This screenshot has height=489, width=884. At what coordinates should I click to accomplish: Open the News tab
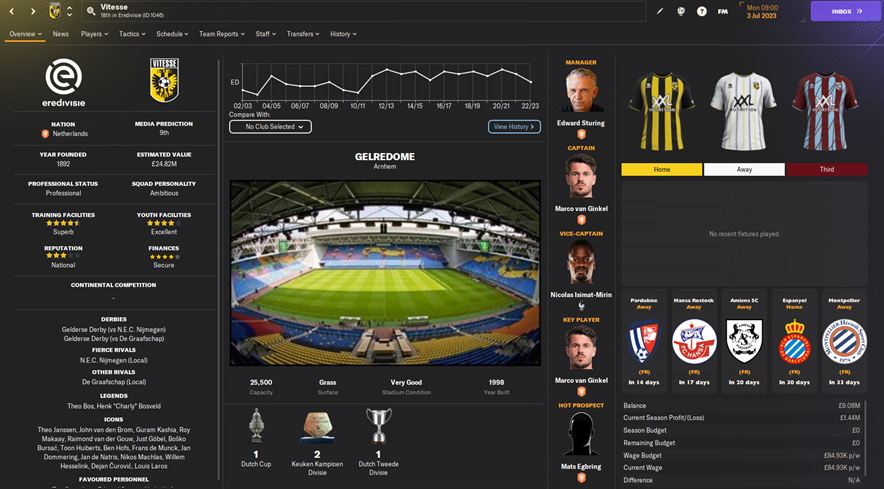click(60, 34)
